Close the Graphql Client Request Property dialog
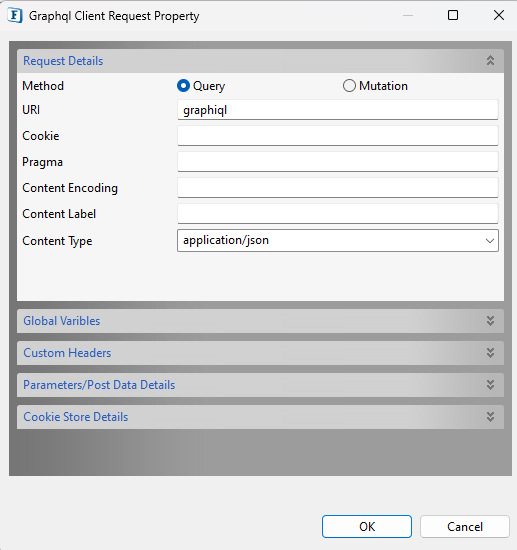The height and width of the screenshot is (550, 517). pyautogui.click(x=499, y=15)
